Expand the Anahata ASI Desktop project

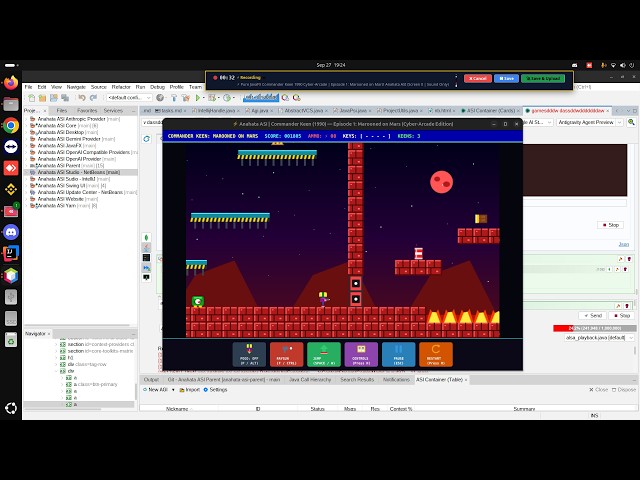(x=27, y=132)
